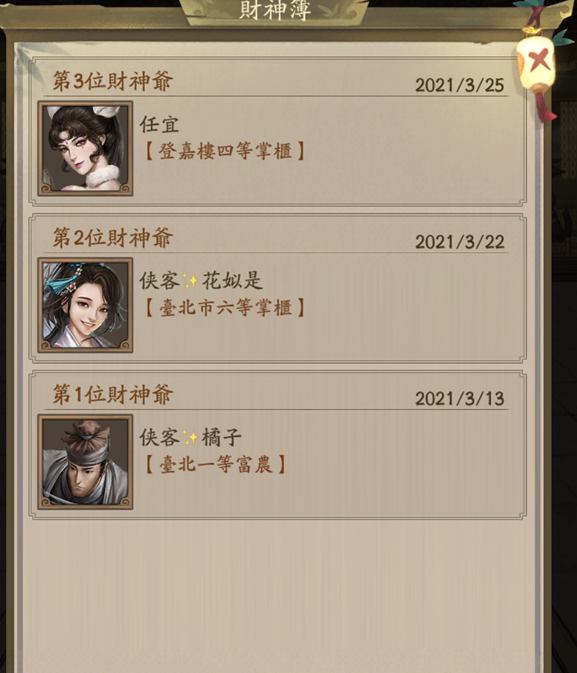The image size is (577, 673).
Task: Click the 第3位財神爺 heading
Action: pos(113,81)
